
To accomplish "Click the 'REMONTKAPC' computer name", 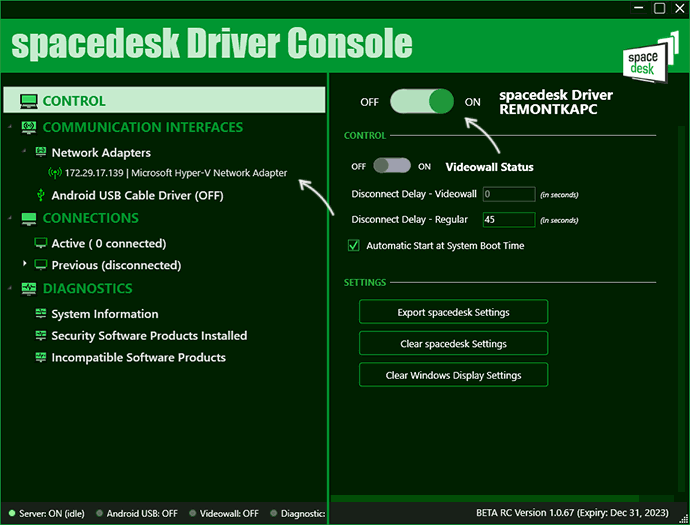I will click(x=548, y=109).
